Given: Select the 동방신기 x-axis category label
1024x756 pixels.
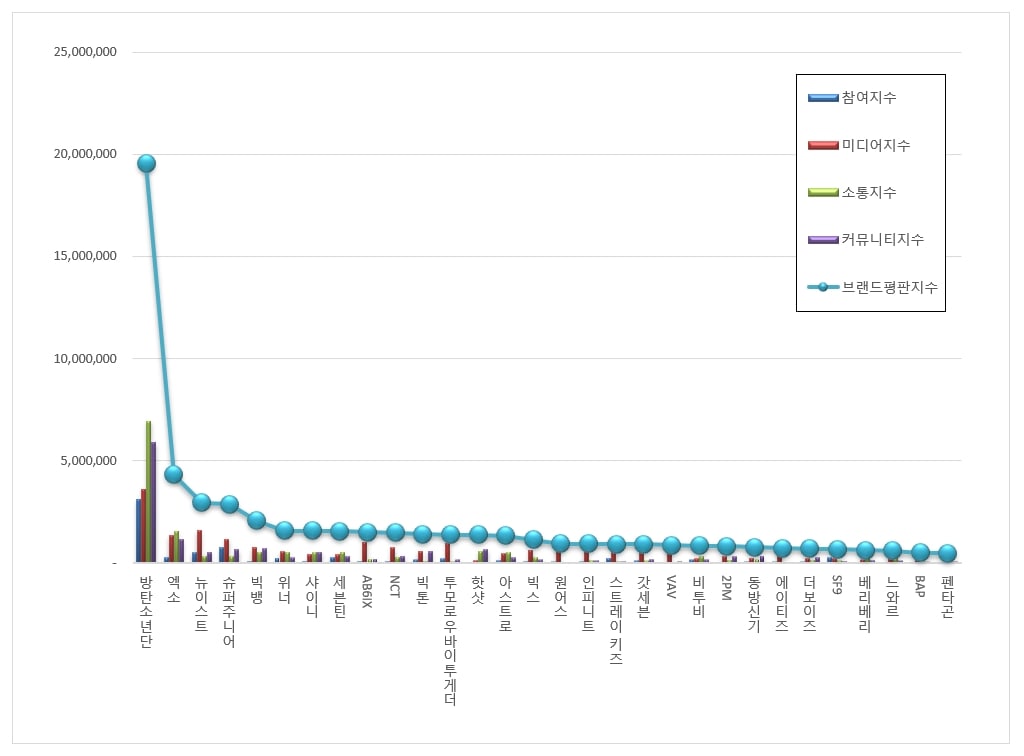Looking at the screenshot, I should [754, 605].
